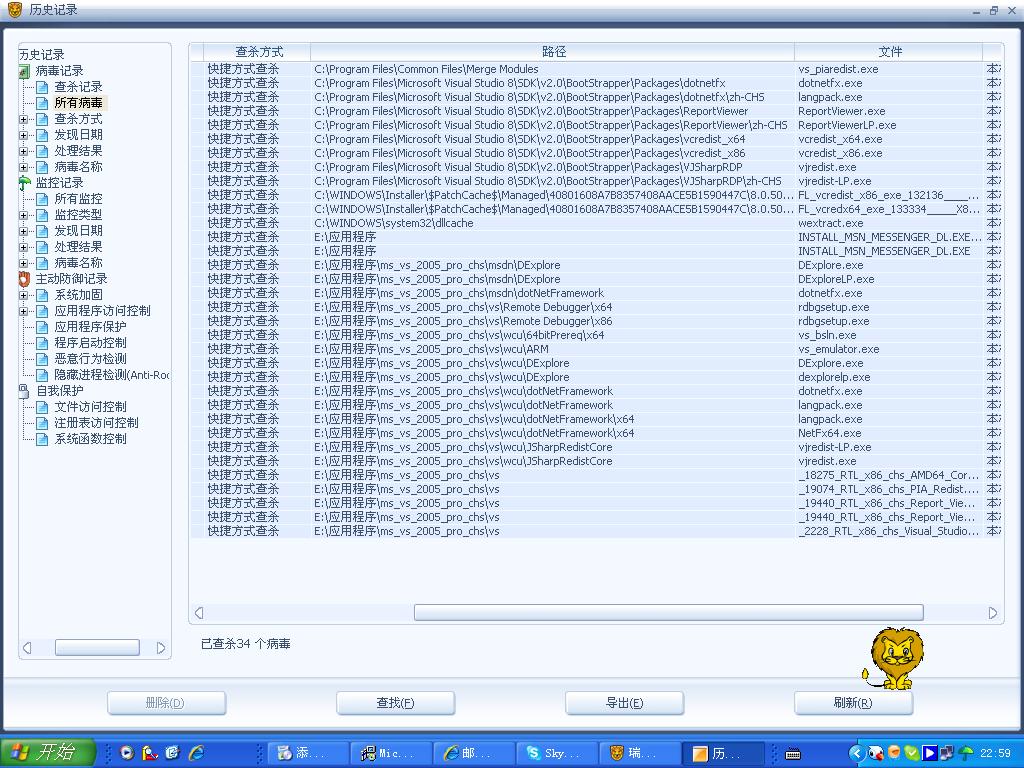Select the row for vs_emulator.exe
This screenshot has width=1024, height=768.
pyautogui.click(x=596, y=349)
